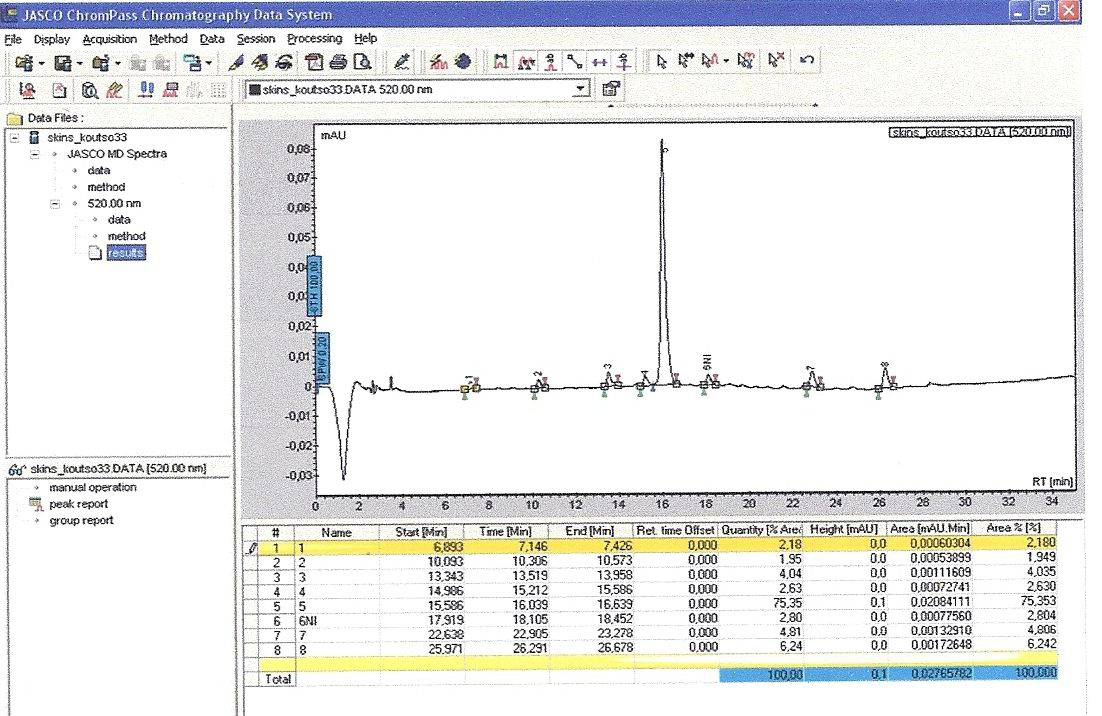Open the Session menu
1102x716 pixels.
pyautogui.click(x=255, y=39)
